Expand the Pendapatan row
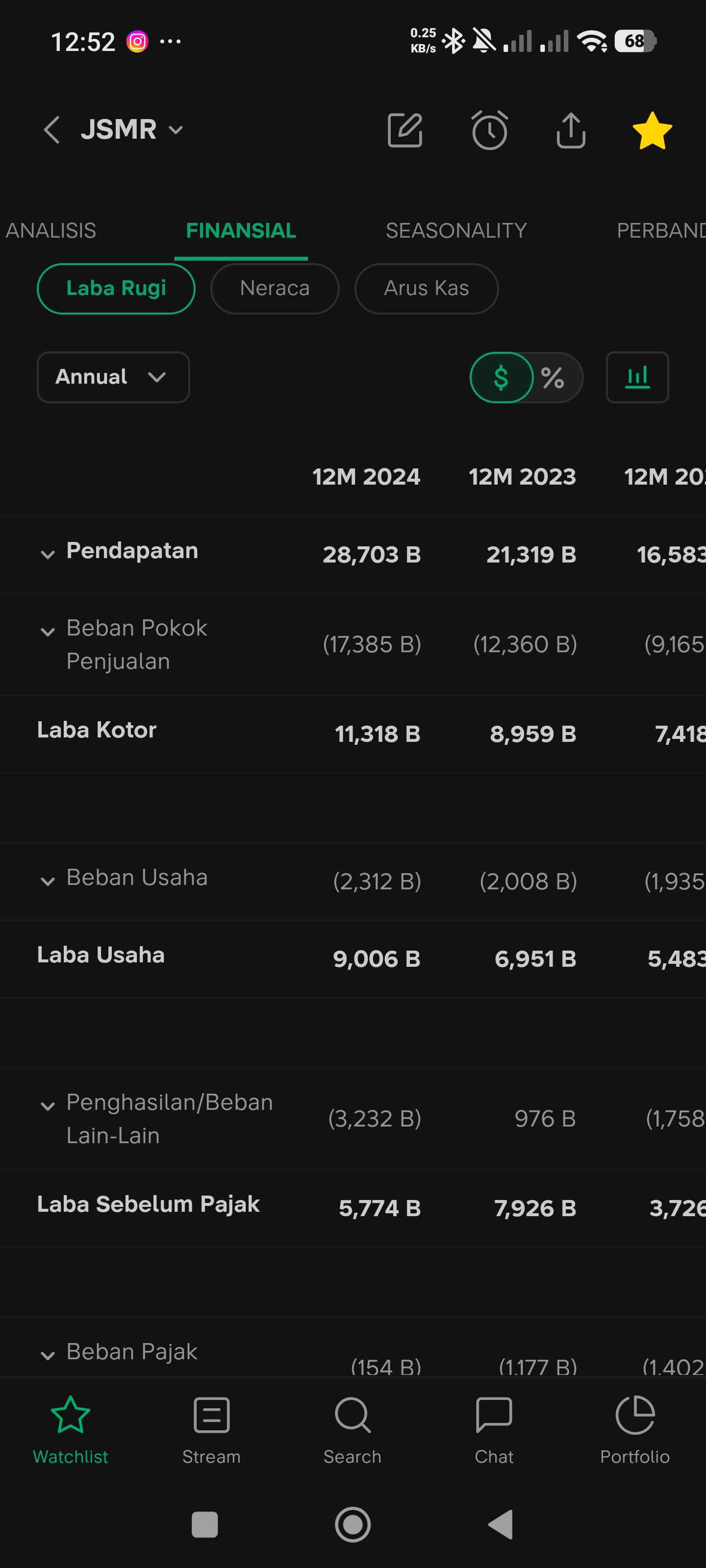Screen dimensions: 706x1568 tap(48, 554)
